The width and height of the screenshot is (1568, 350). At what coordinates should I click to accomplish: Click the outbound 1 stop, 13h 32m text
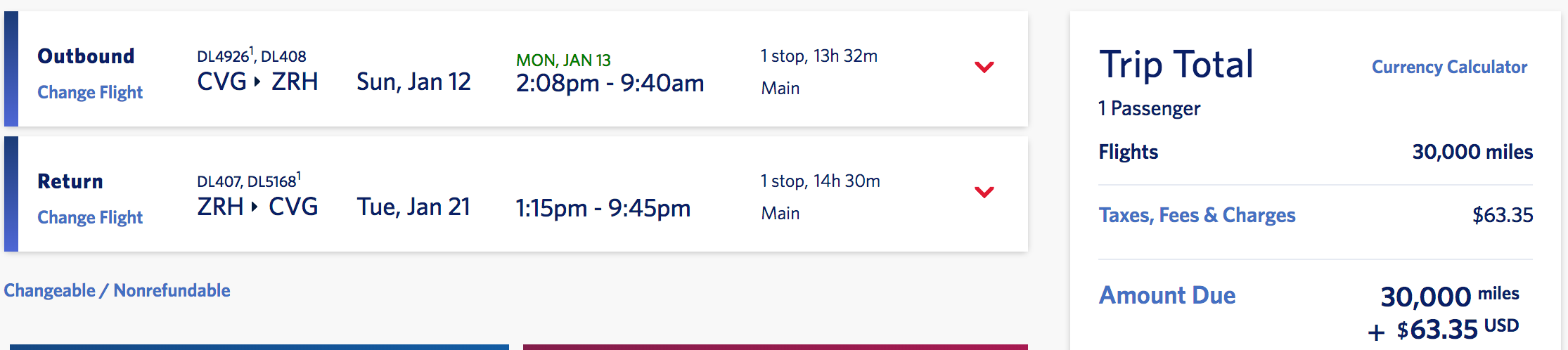(818, 56)
